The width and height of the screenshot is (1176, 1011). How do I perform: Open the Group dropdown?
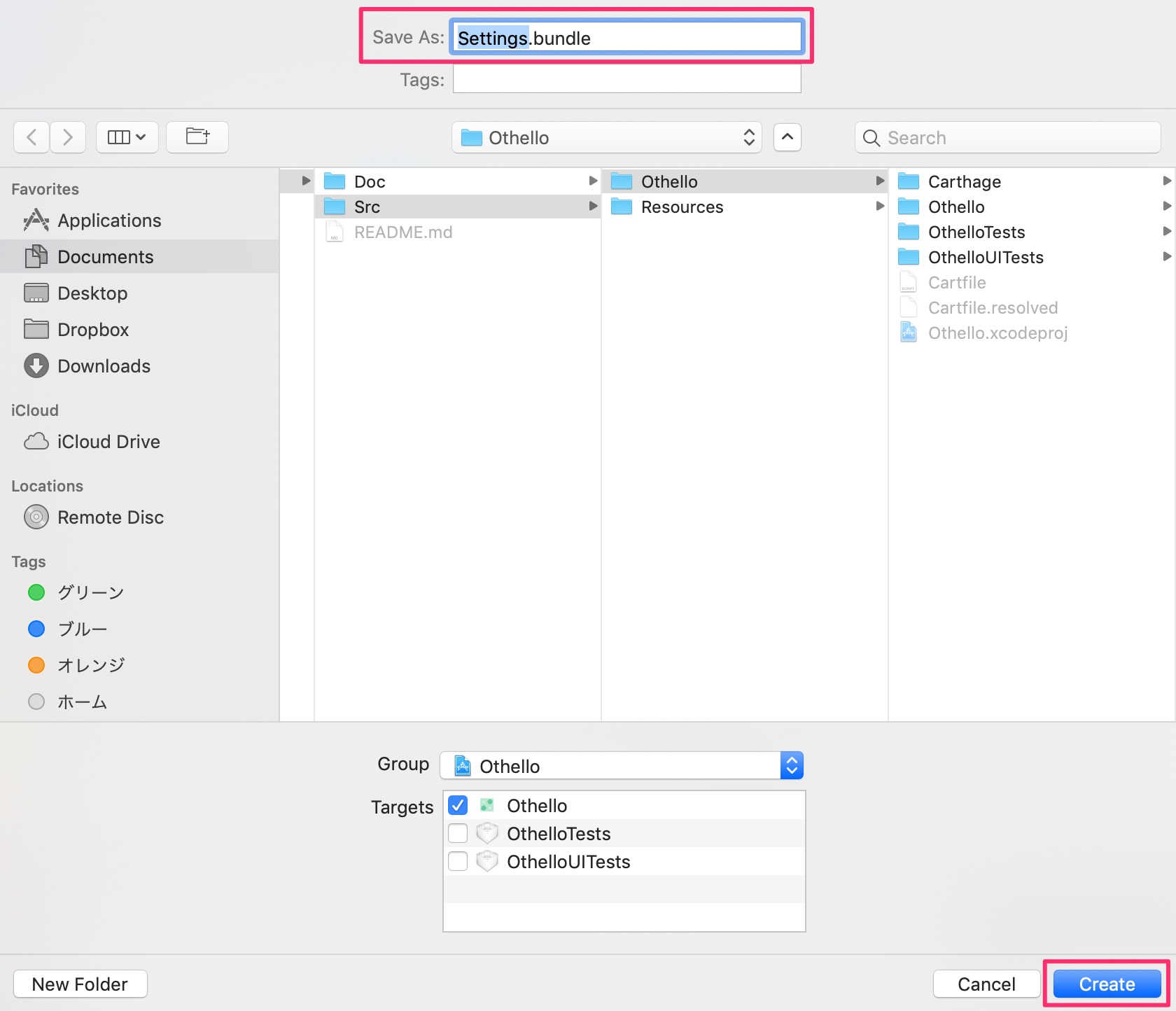[792, 765]
